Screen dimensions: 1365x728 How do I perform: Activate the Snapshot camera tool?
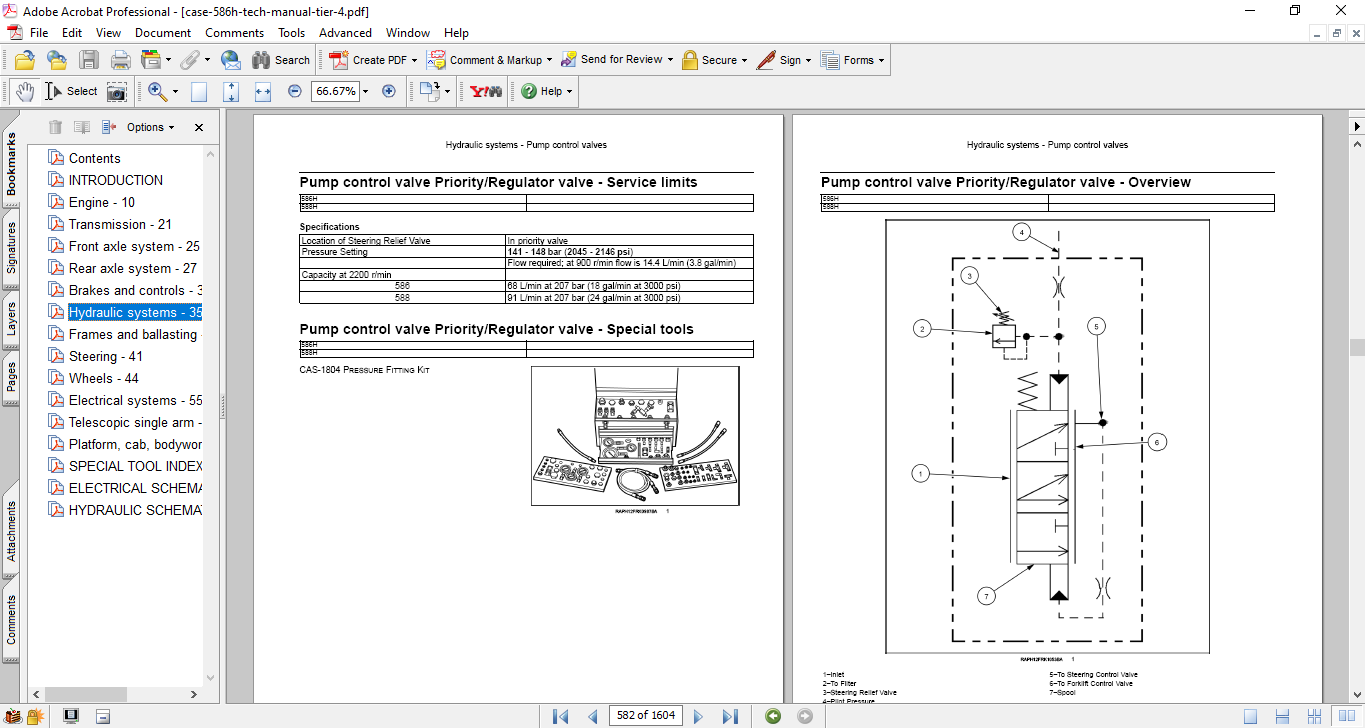coord(117,91)
